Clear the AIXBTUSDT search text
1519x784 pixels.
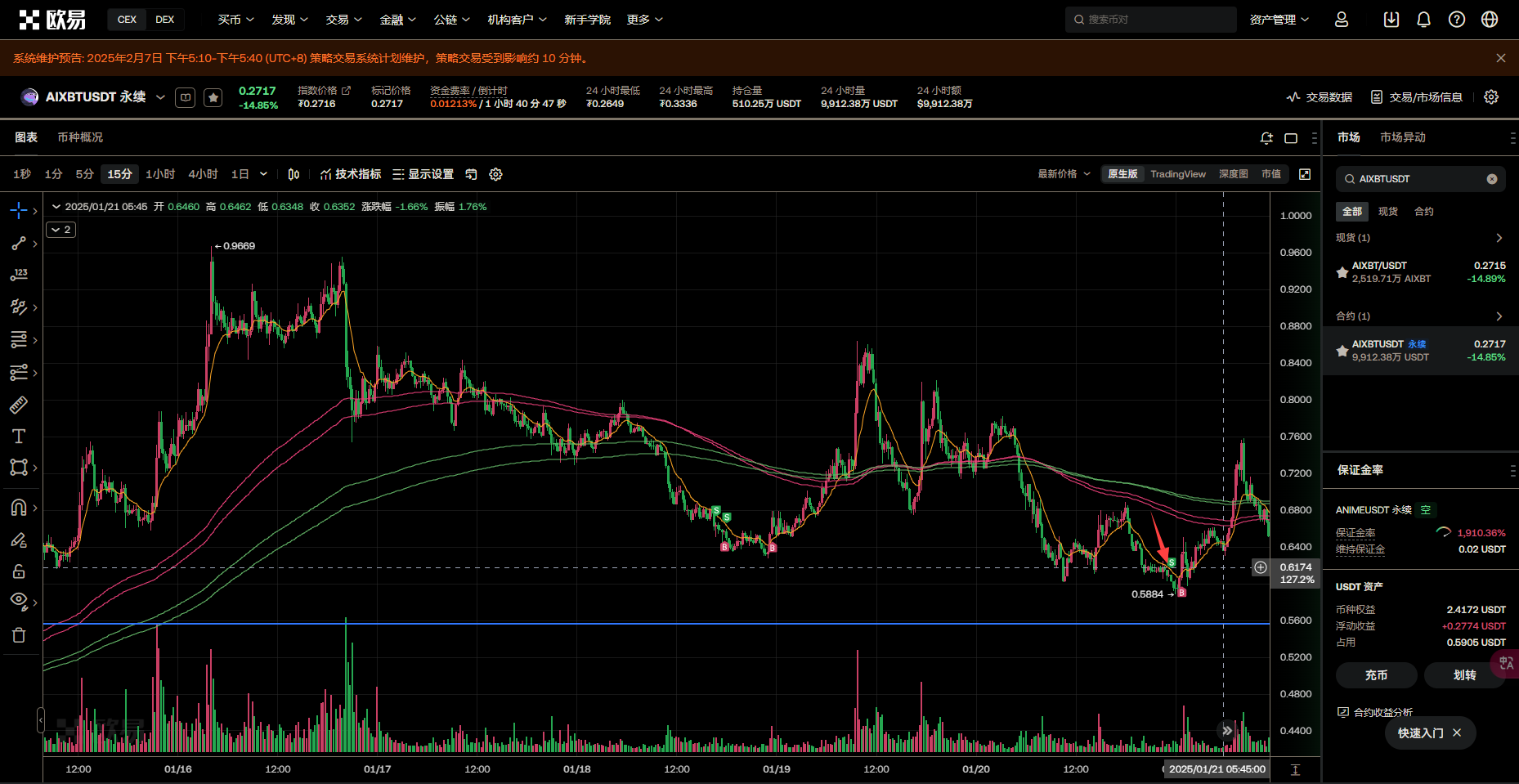1492,179
